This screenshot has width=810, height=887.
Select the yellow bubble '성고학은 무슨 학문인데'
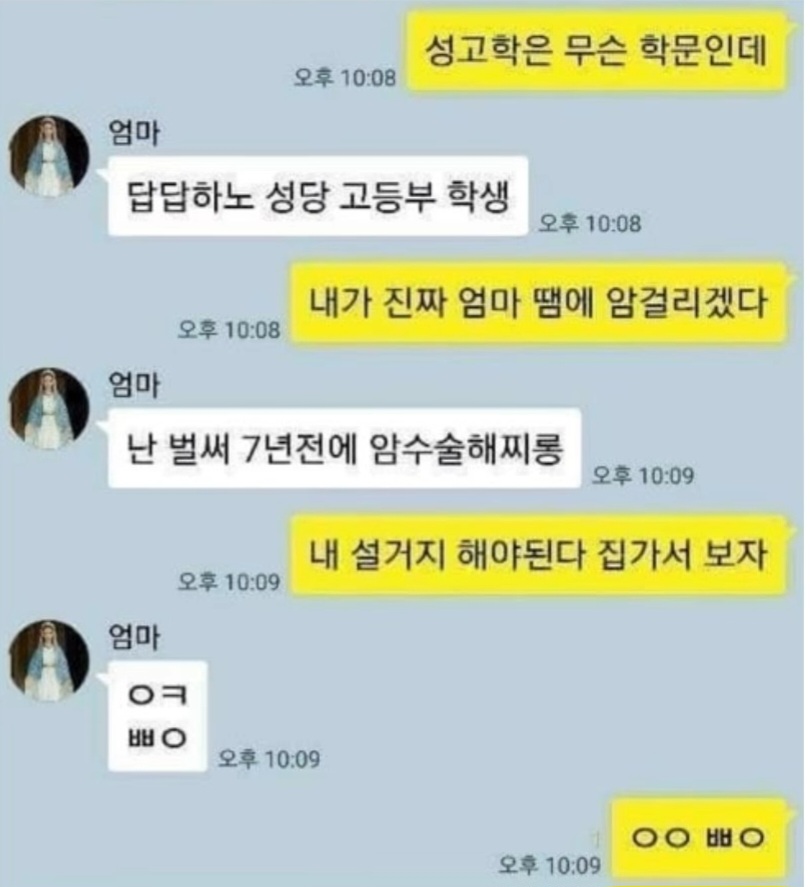tap(597, 51)
